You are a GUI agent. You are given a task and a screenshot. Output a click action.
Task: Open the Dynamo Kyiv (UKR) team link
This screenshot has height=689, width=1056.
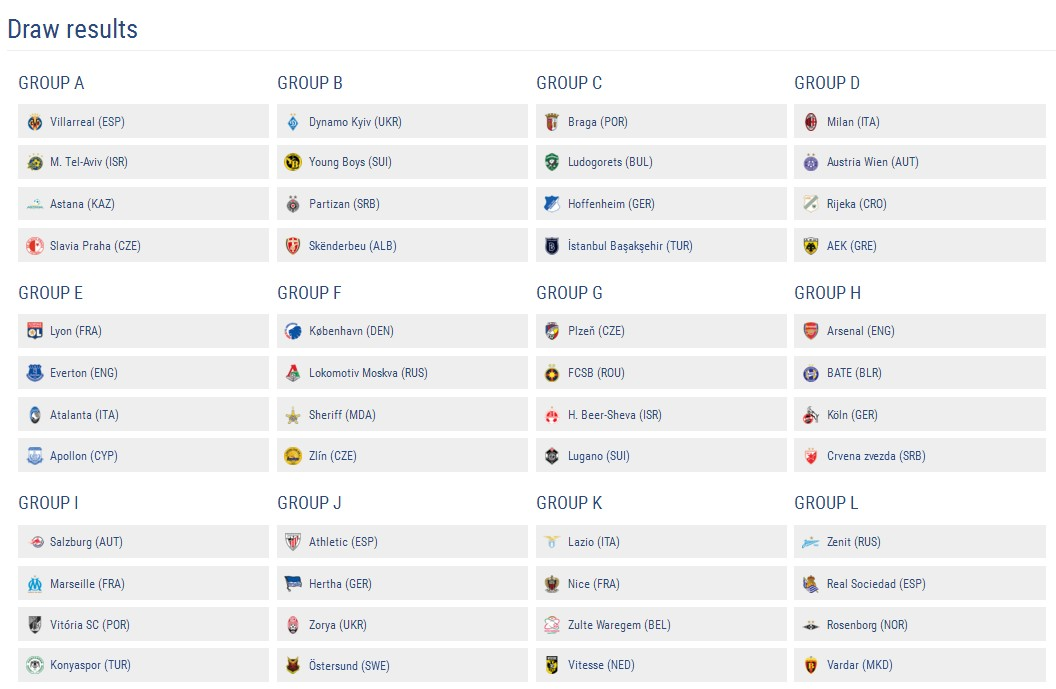click(x=402, y=122)
